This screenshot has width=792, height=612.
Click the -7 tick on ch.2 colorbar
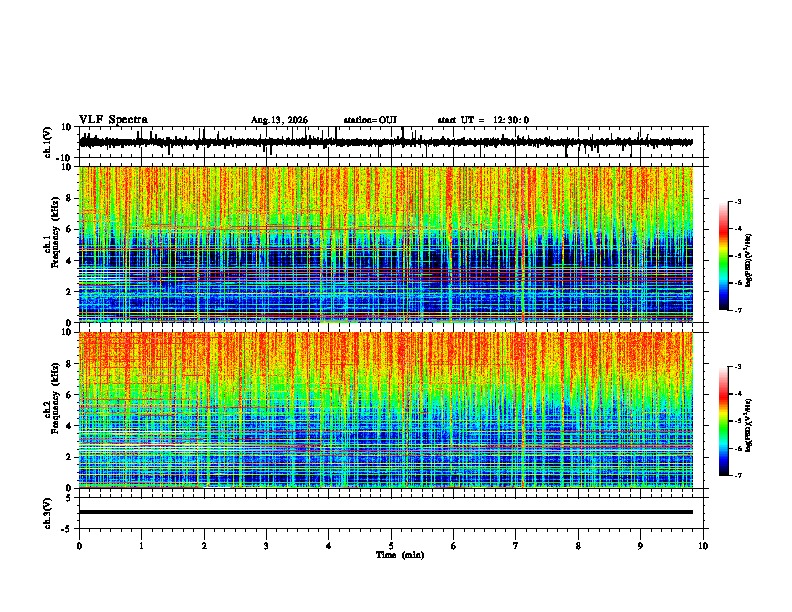click(x=737, y=475)
